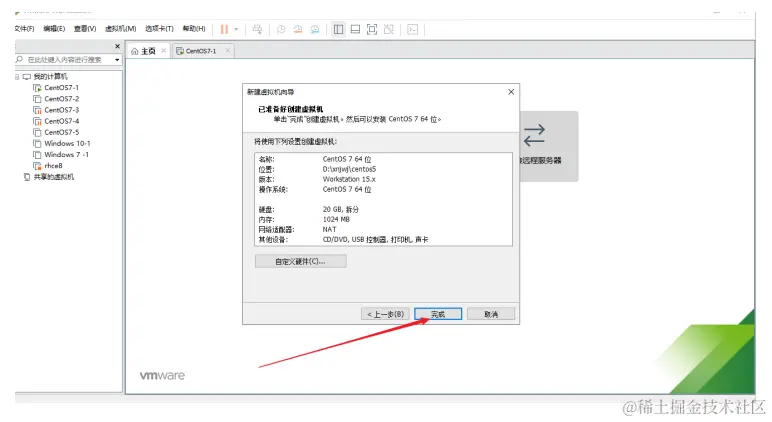The image size is (772, 422).
Task: Click the orange pause/suspend toolbar icon
Action: pyautogui.click(x=224, y=30)
